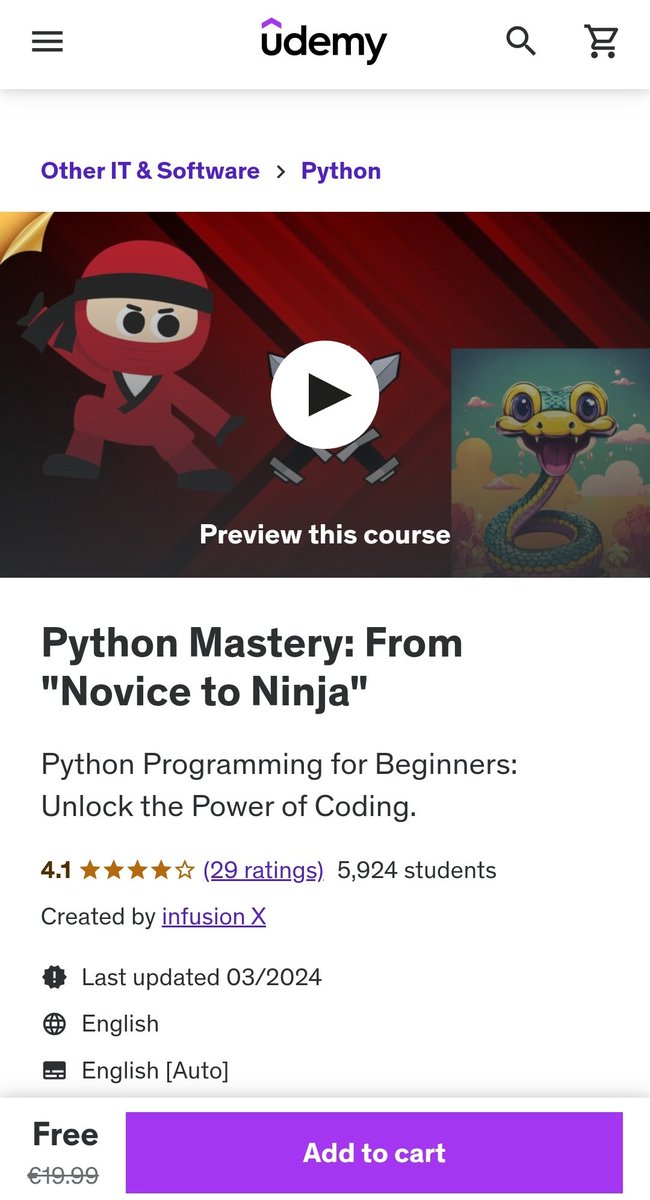The width and height of the screenshot is (650, 1200).
Task: Click the Preview this course label
Action: [325, 534]
